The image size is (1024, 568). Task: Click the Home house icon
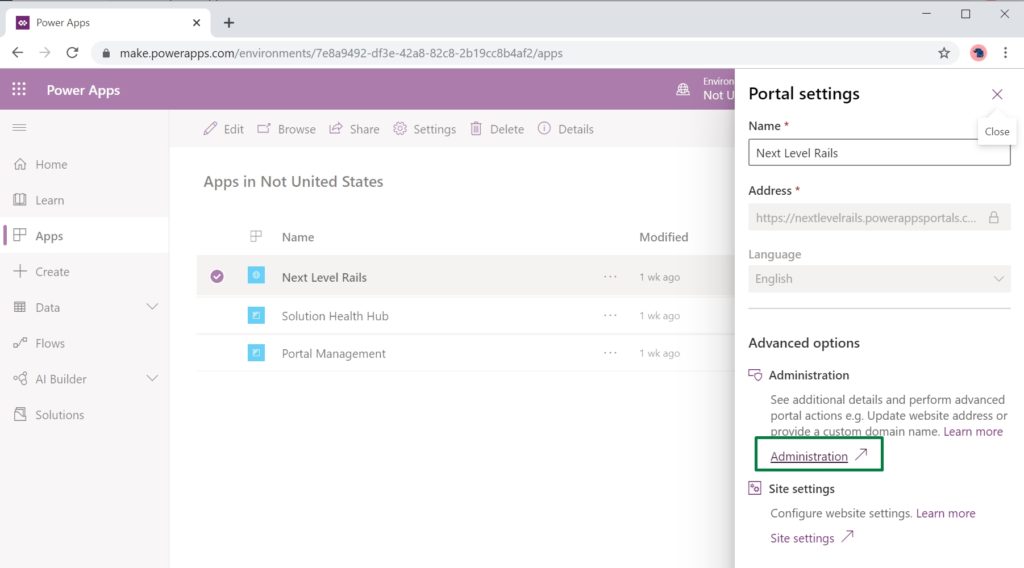click(20, 164)
